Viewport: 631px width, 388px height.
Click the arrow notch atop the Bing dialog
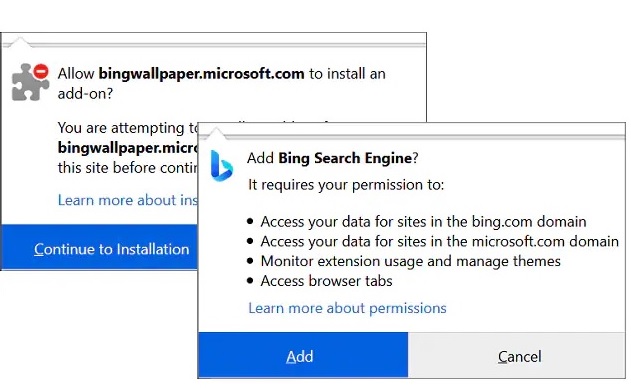point(217,133)
